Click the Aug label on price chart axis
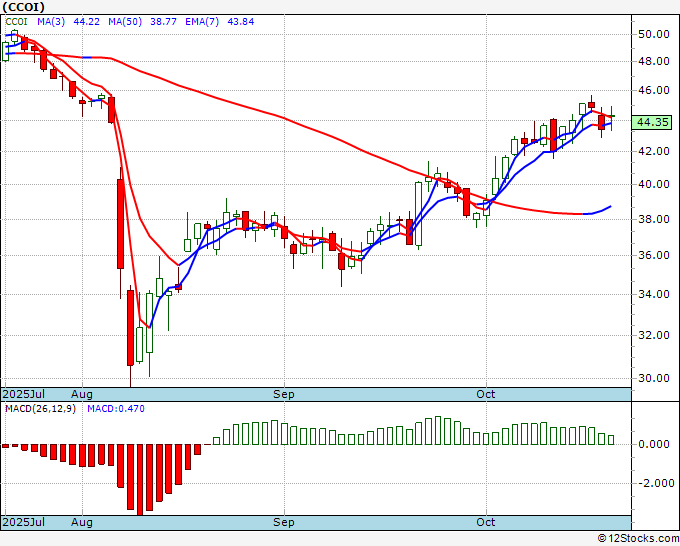This screenshot has width=680, height=546. (x=82, y=394)
